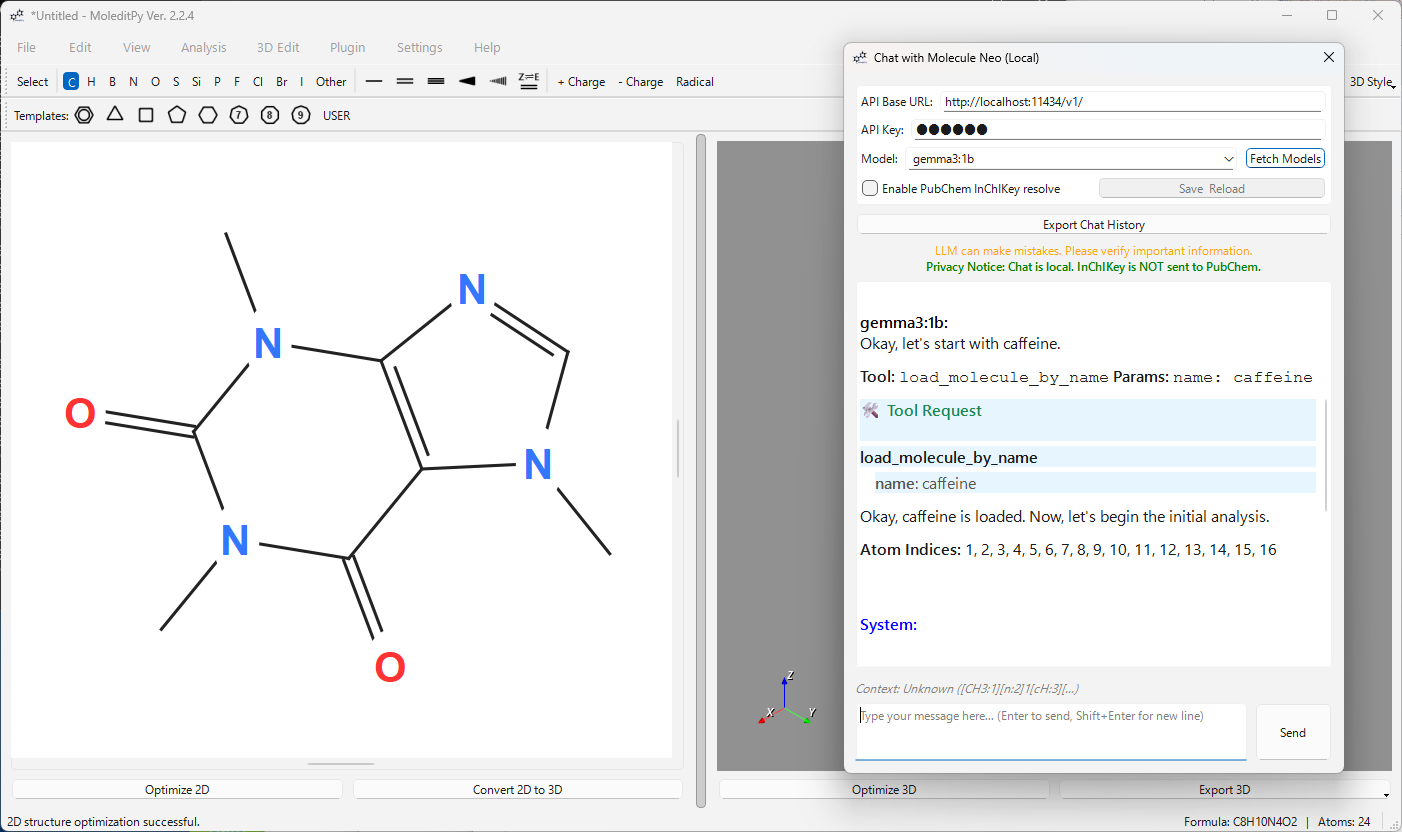Pick the 8-membered ring template

click(270, 115)
